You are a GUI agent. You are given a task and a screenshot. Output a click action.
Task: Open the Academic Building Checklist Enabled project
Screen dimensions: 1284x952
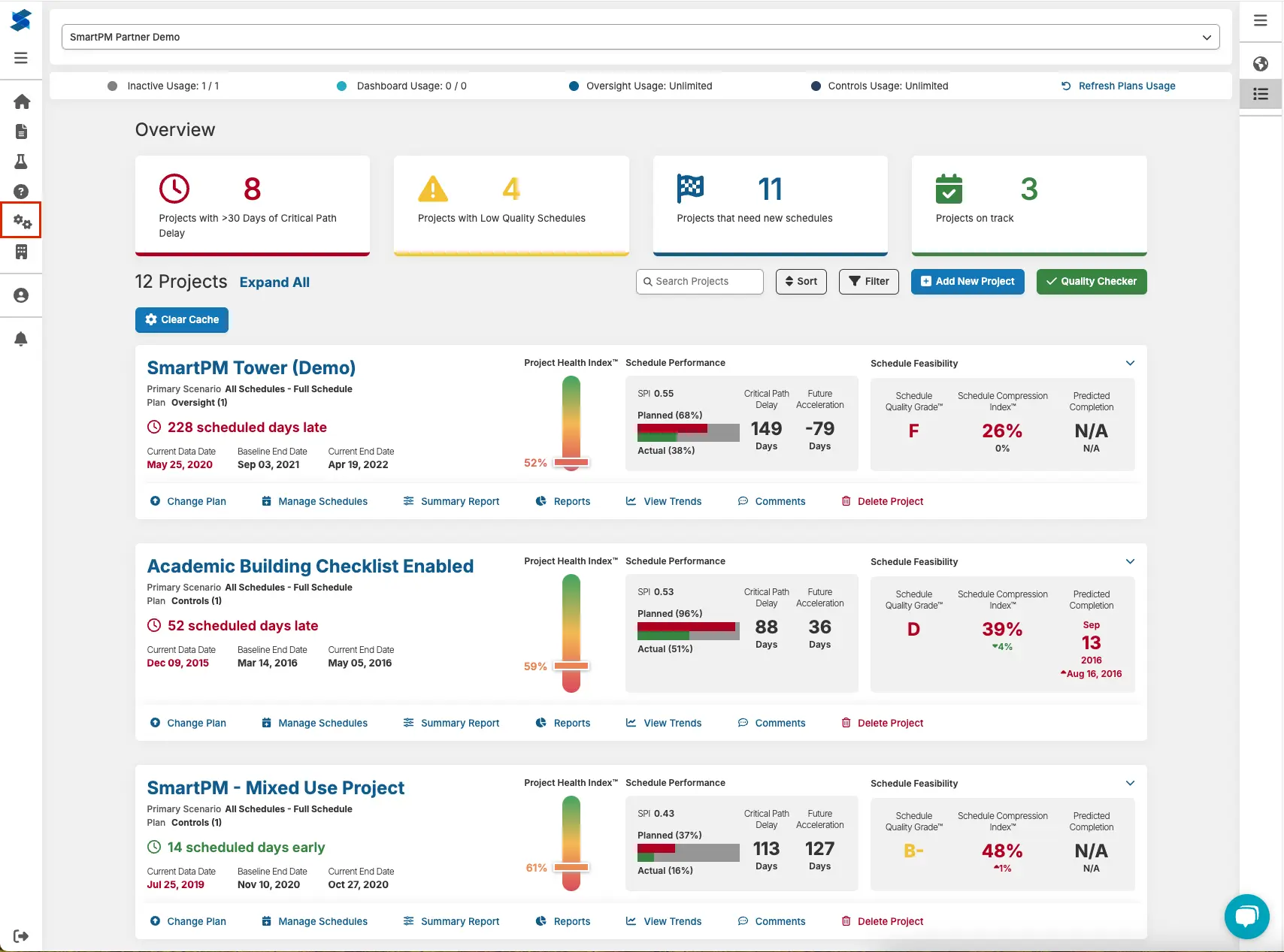pos(310,566)
